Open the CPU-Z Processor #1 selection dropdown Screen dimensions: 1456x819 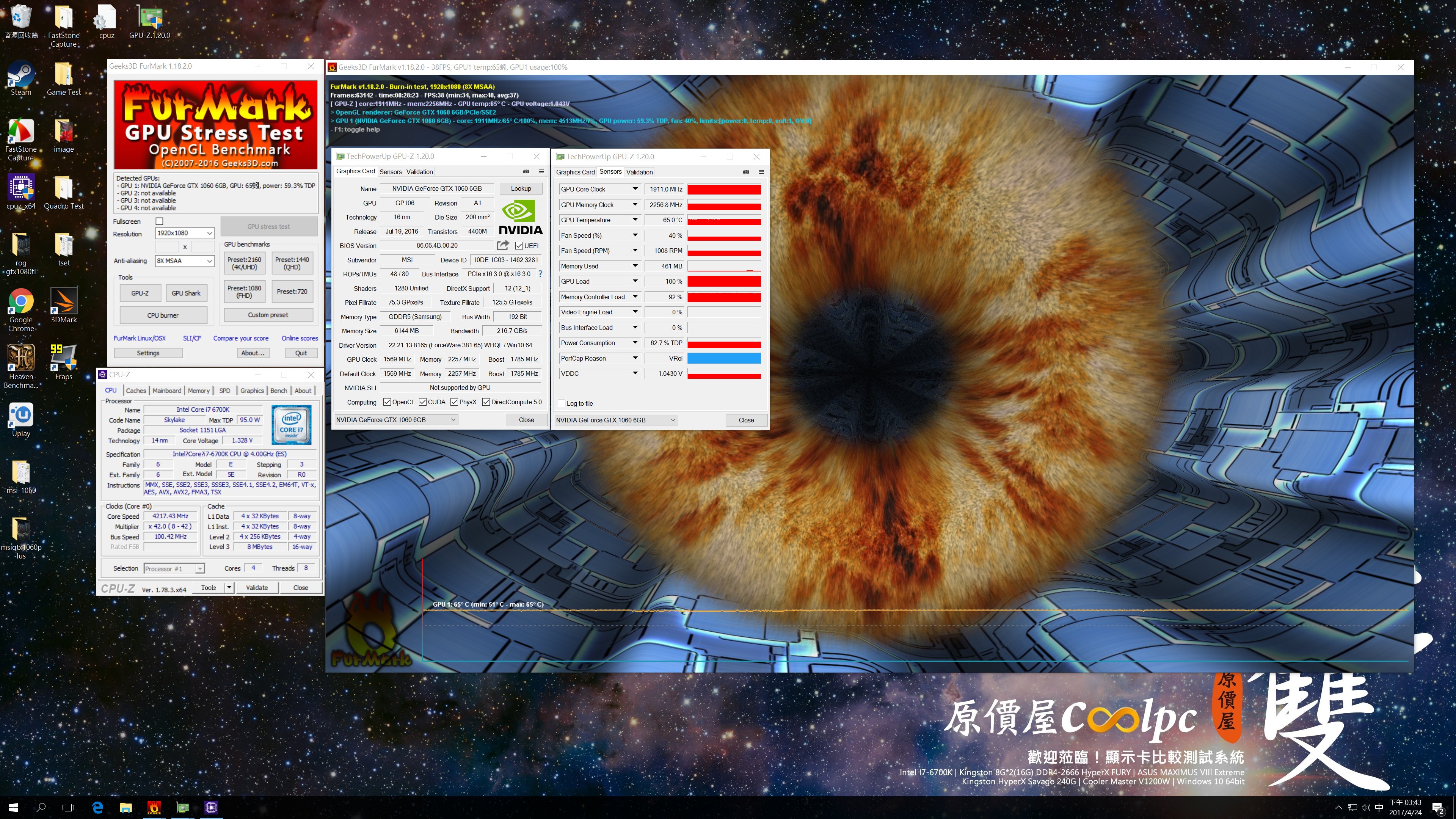(x=174, y=569)
